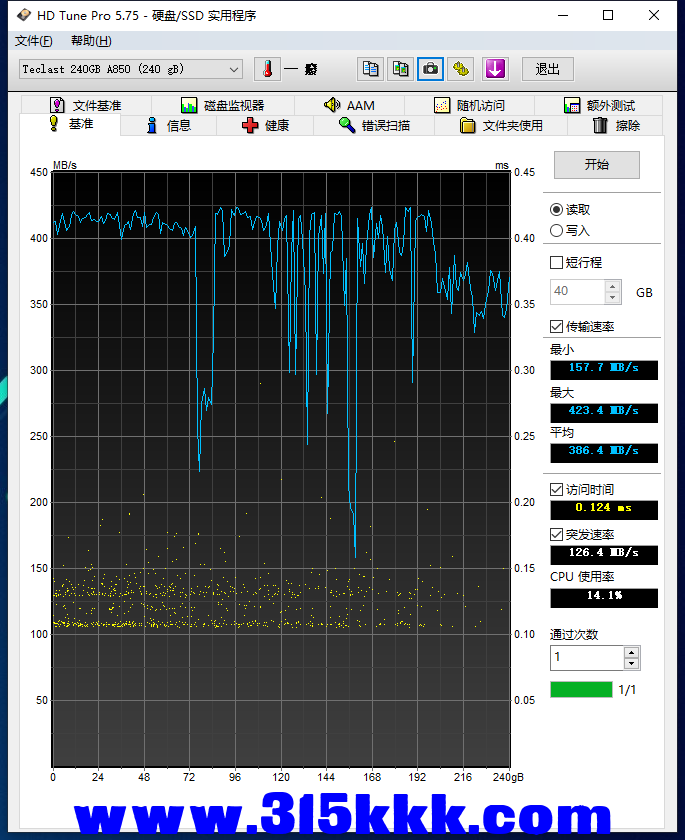Switch to 文件夹使用 tab
This screenshot has height=840, width=685.
[501, 125]
